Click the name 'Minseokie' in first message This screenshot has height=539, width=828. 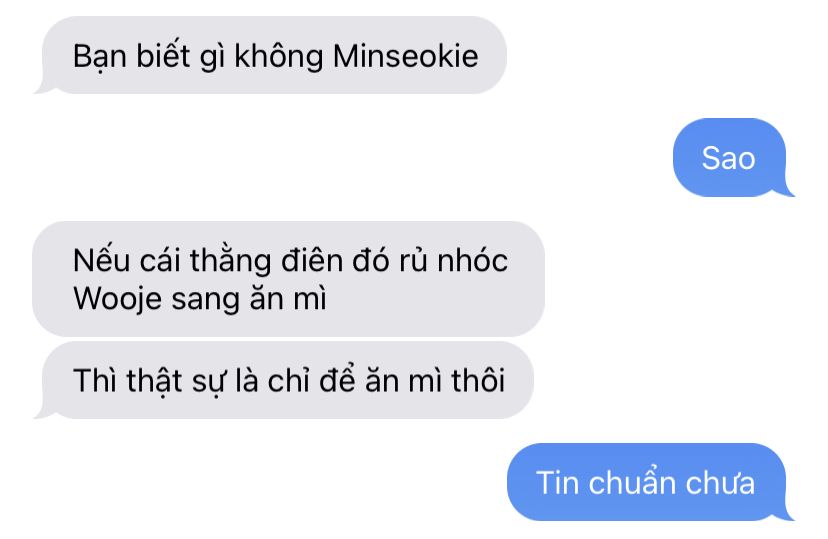(406, 56)
